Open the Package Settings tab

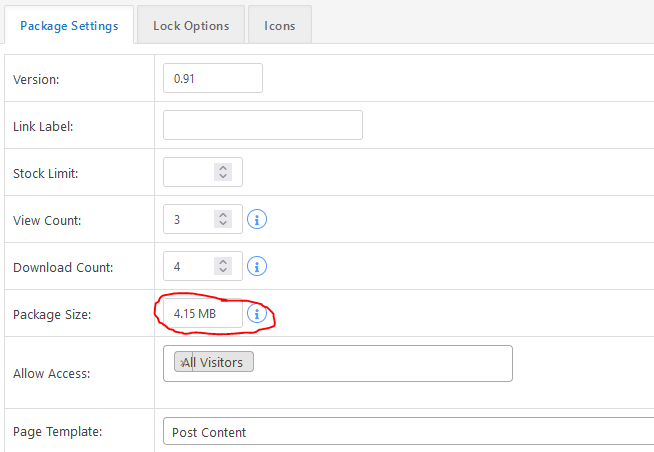[69, 25]
